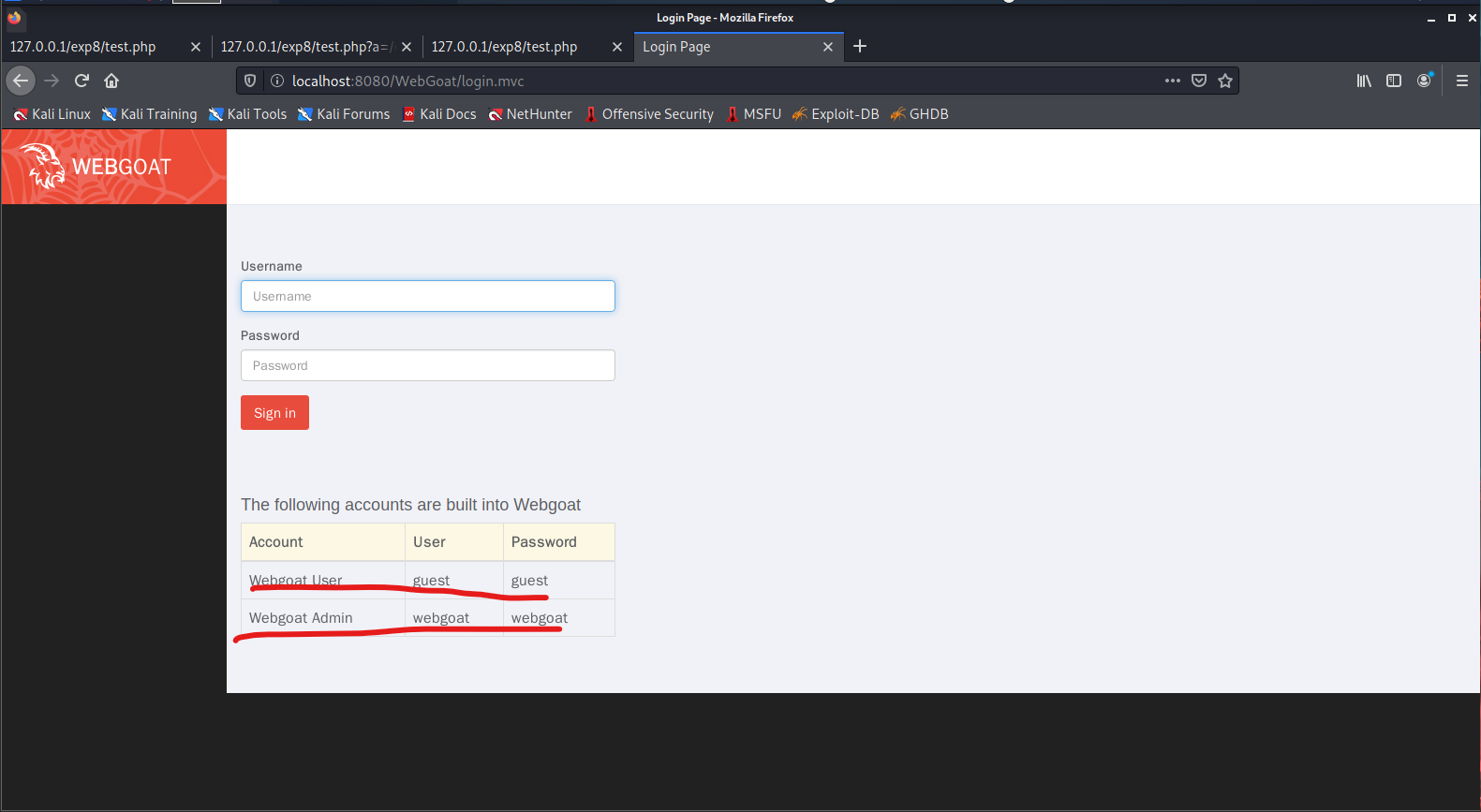Open the Kali Forums bookmark
The height and width of the screenshot is (812, 1481).
tap(343, 114)
